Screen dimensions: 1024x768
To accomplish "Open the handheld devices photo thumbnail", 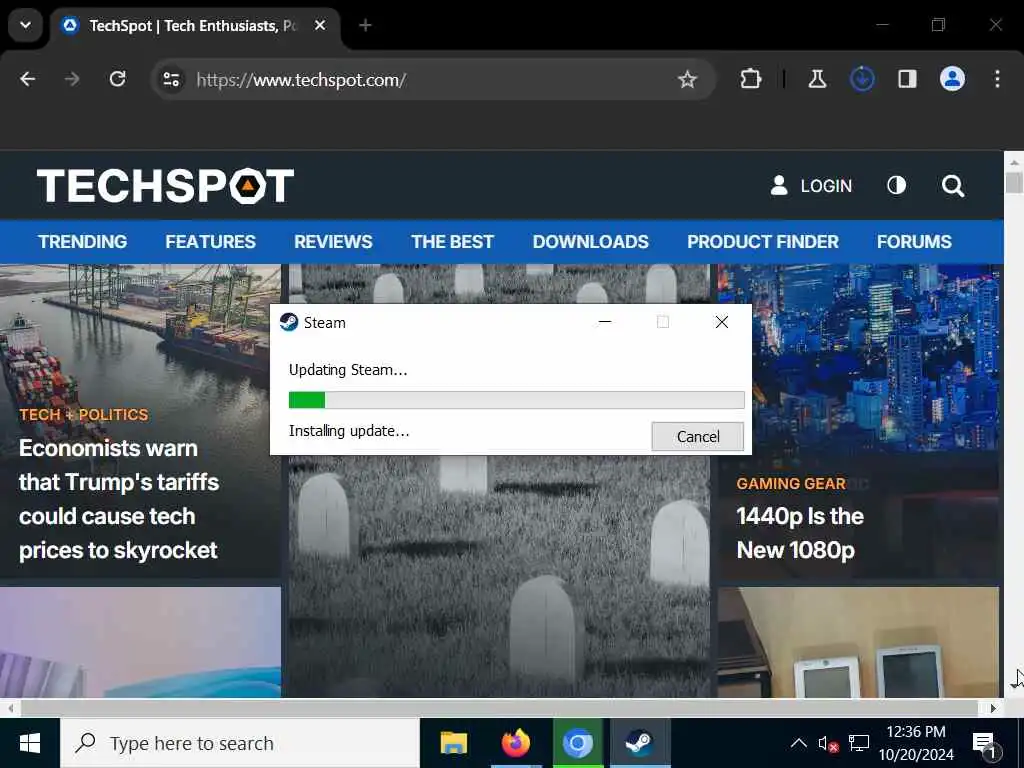I will point(858,642).
